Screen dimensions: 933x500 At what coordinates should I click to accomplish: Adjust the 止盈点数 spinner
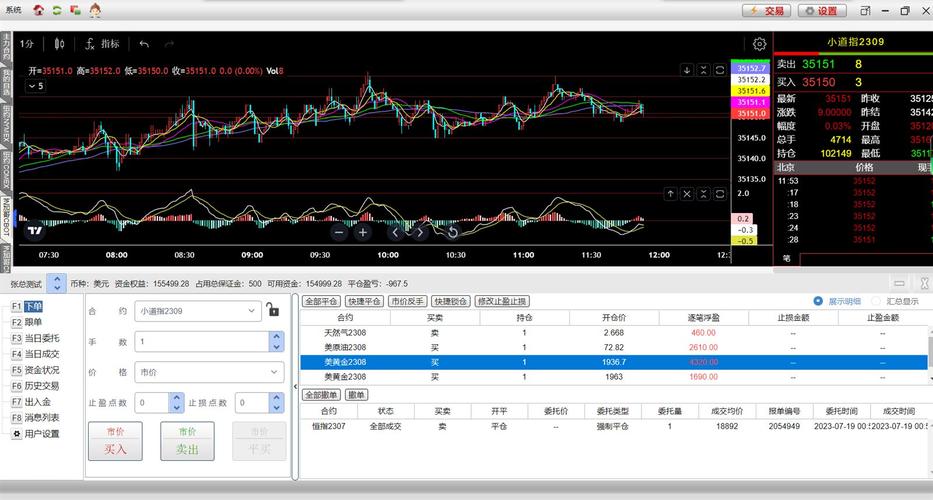tap(176, 403)
